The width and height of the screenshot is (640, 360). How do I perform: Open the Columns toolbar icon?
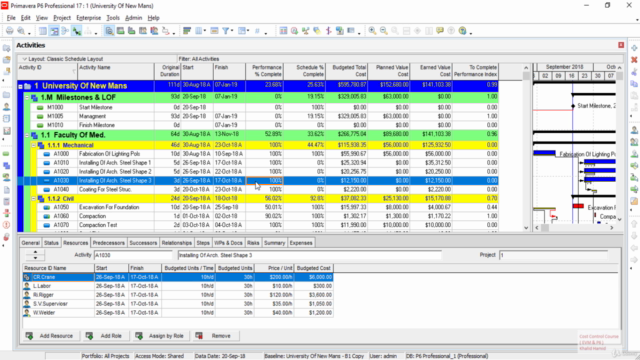(199, 31)
